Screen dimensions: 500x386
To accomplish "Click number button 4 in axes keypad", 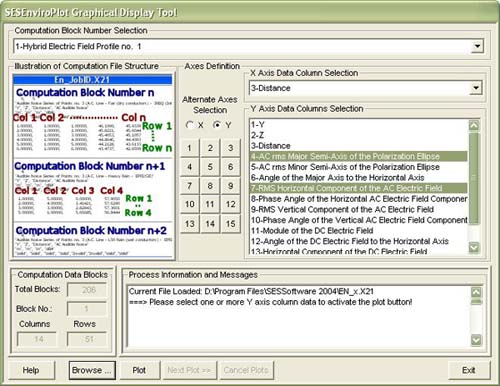I will [x=189, y=167].
